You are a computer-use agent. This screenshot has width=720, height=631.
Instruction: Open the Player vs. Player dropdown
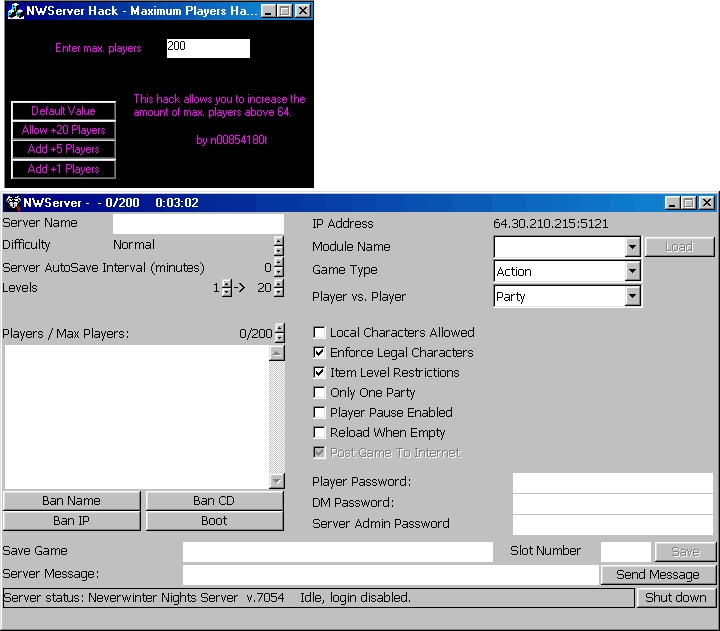(631, 297)
